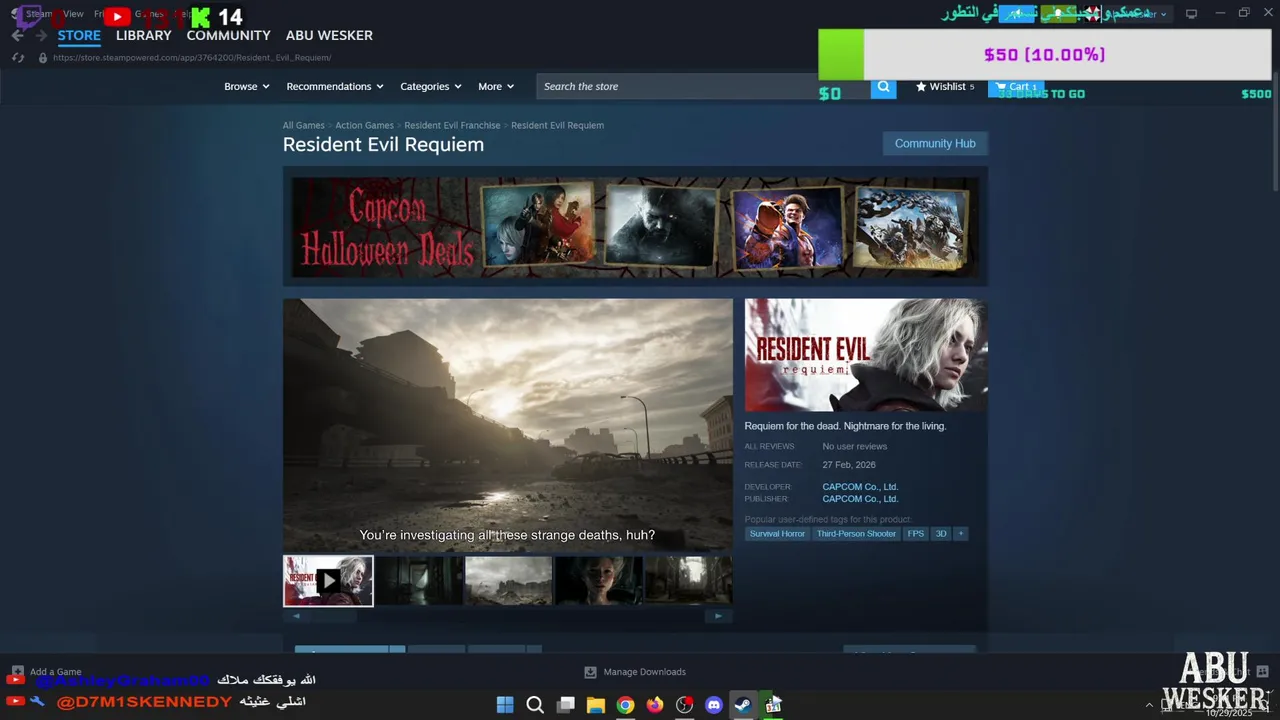Open Windows taskbar search
Screen dimensions: 1280x720
coord(535,705)
